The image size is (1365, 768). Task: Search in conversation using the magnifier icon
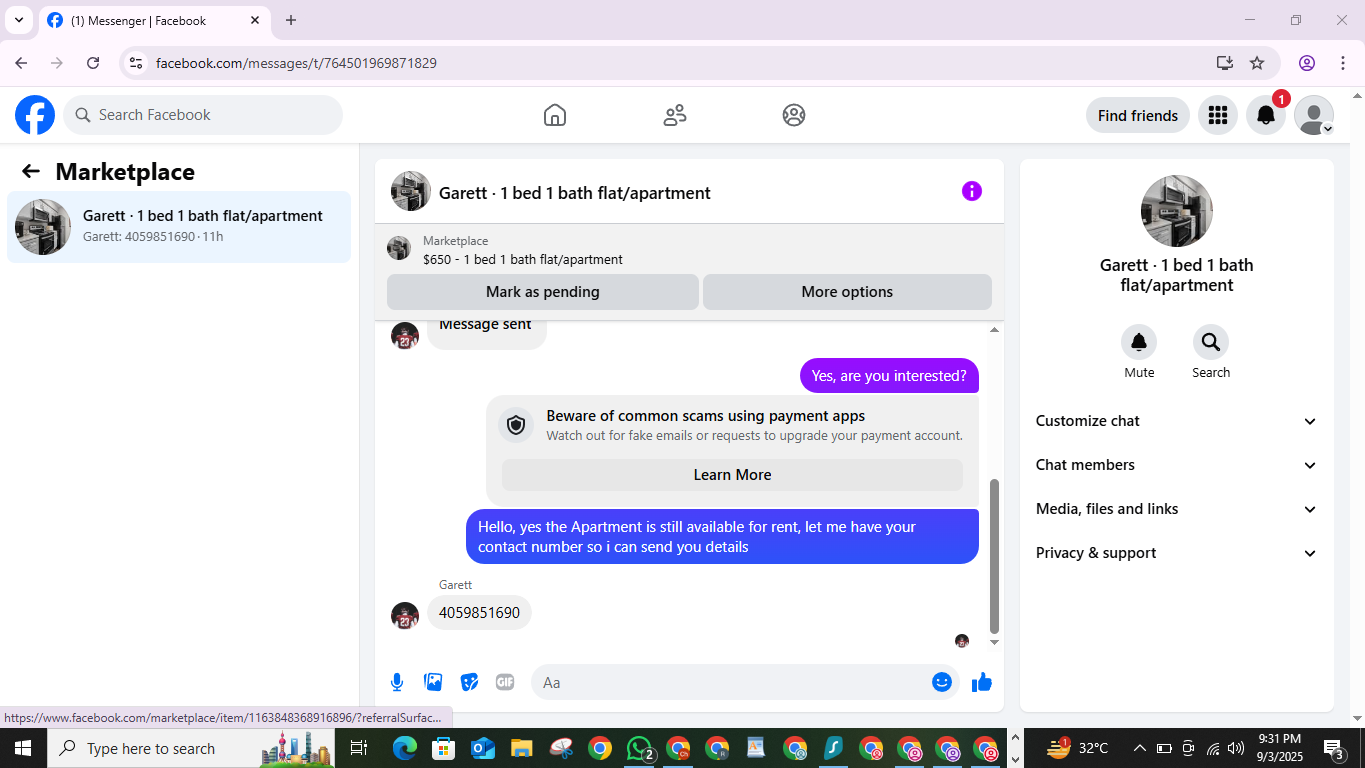pos(1211,342)
